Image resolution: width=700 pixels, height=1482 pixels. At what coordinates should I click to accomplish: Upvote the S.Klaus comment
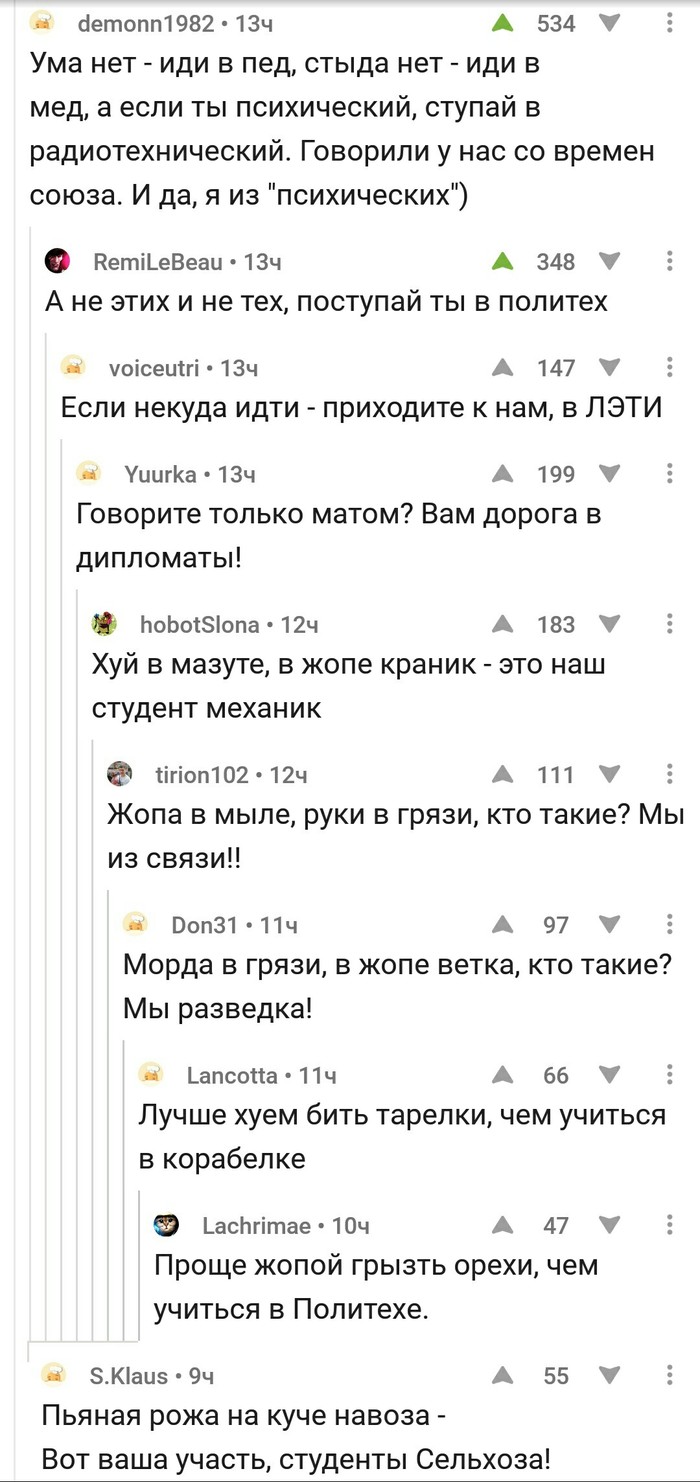tap(504, 1376)
